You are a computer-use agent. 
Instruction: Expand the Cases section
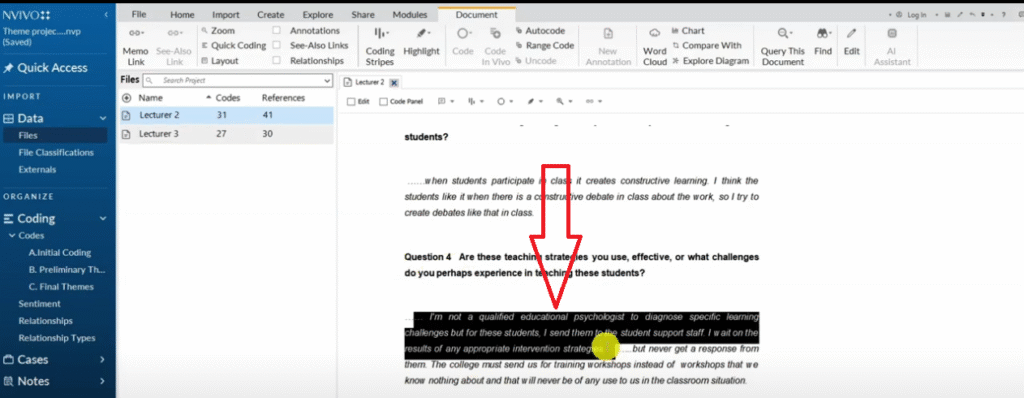[x=103, y=359]
